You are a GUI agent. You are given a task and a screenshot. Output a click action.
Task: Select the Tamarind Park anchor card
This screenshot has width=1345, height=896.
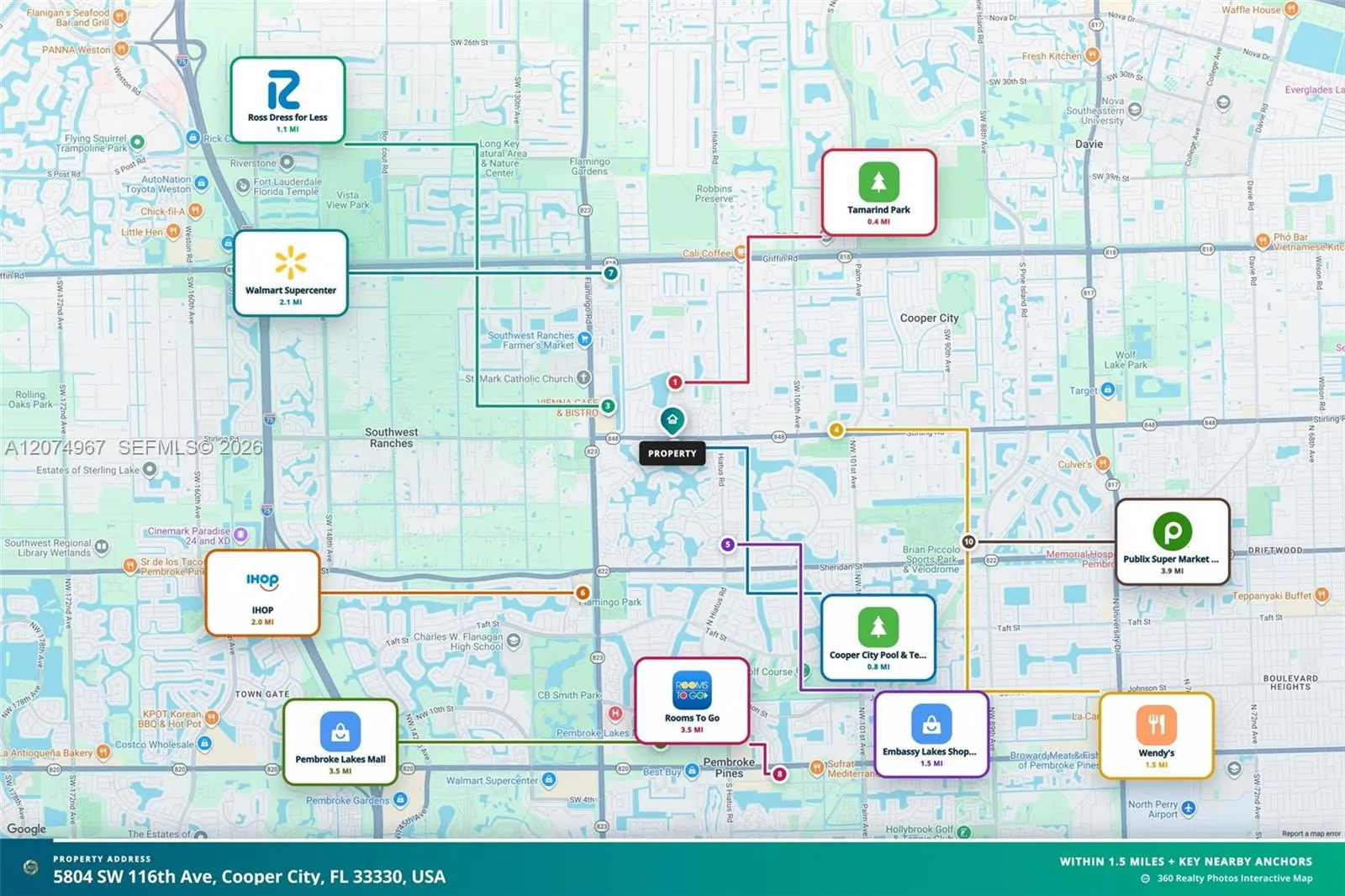[x=878, y=192]
